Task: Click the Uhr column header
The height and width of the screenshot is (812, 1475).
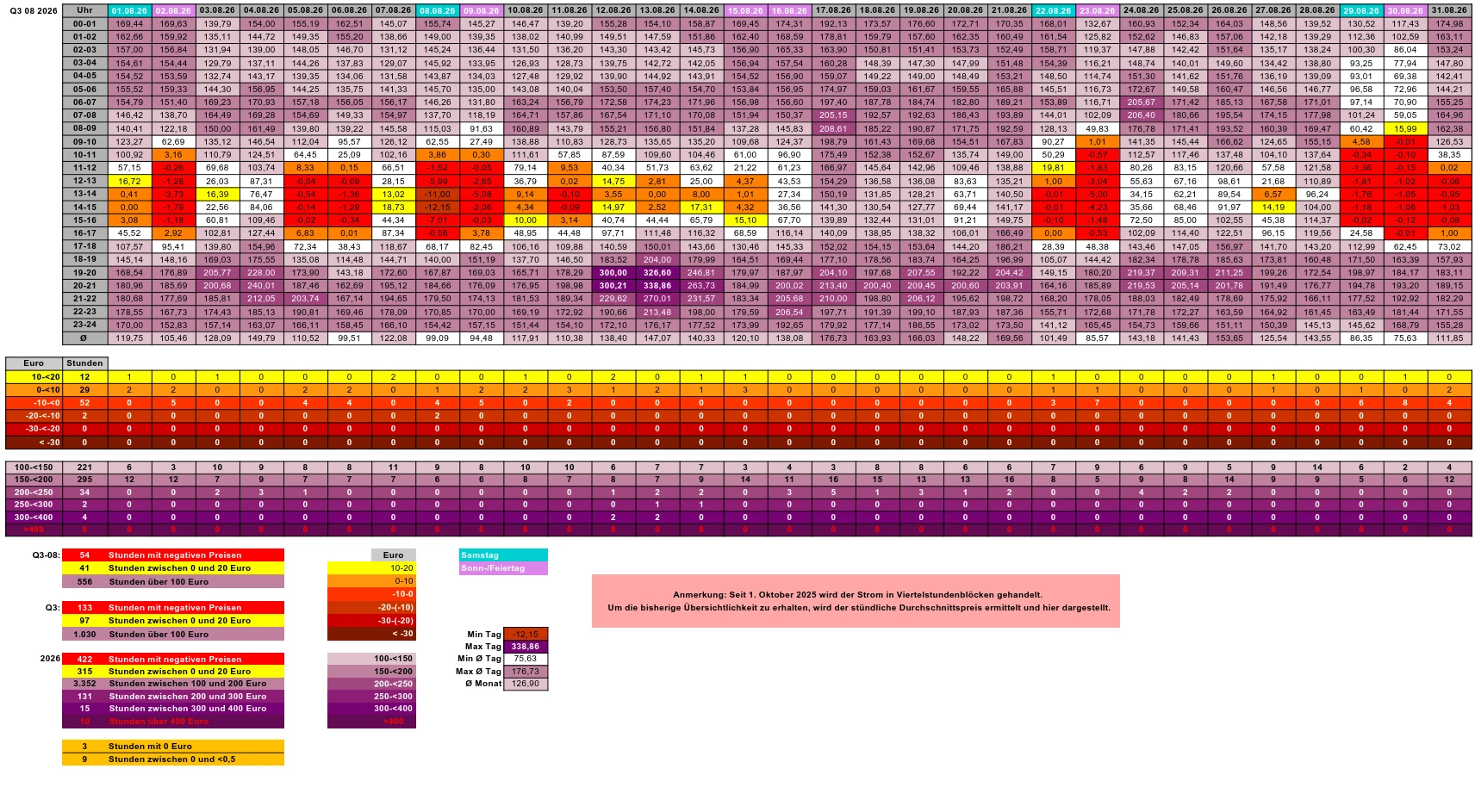Action: tap(84, 11)
